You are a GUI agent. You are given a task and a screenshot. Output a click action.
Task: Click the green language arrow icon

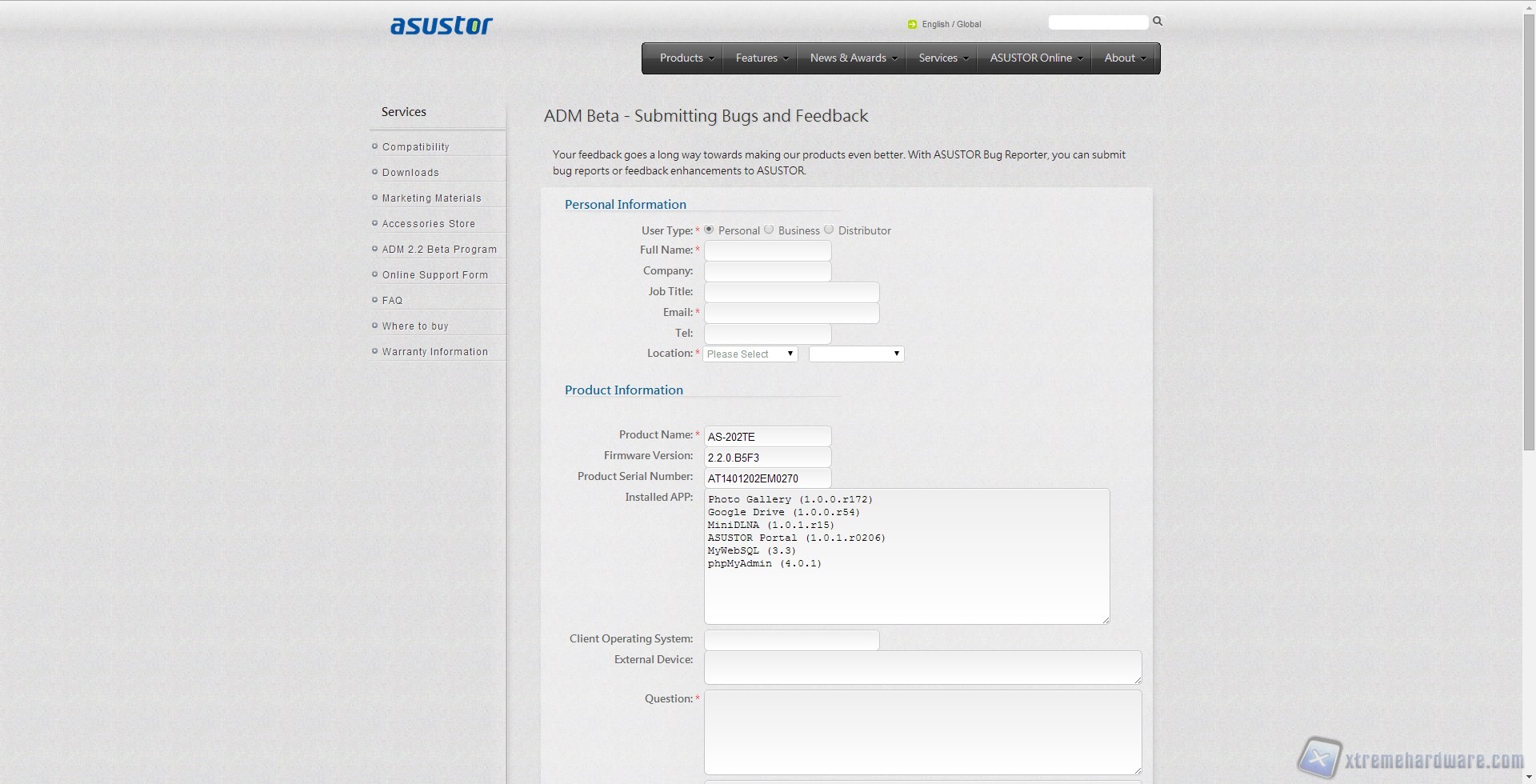[912, 24]
